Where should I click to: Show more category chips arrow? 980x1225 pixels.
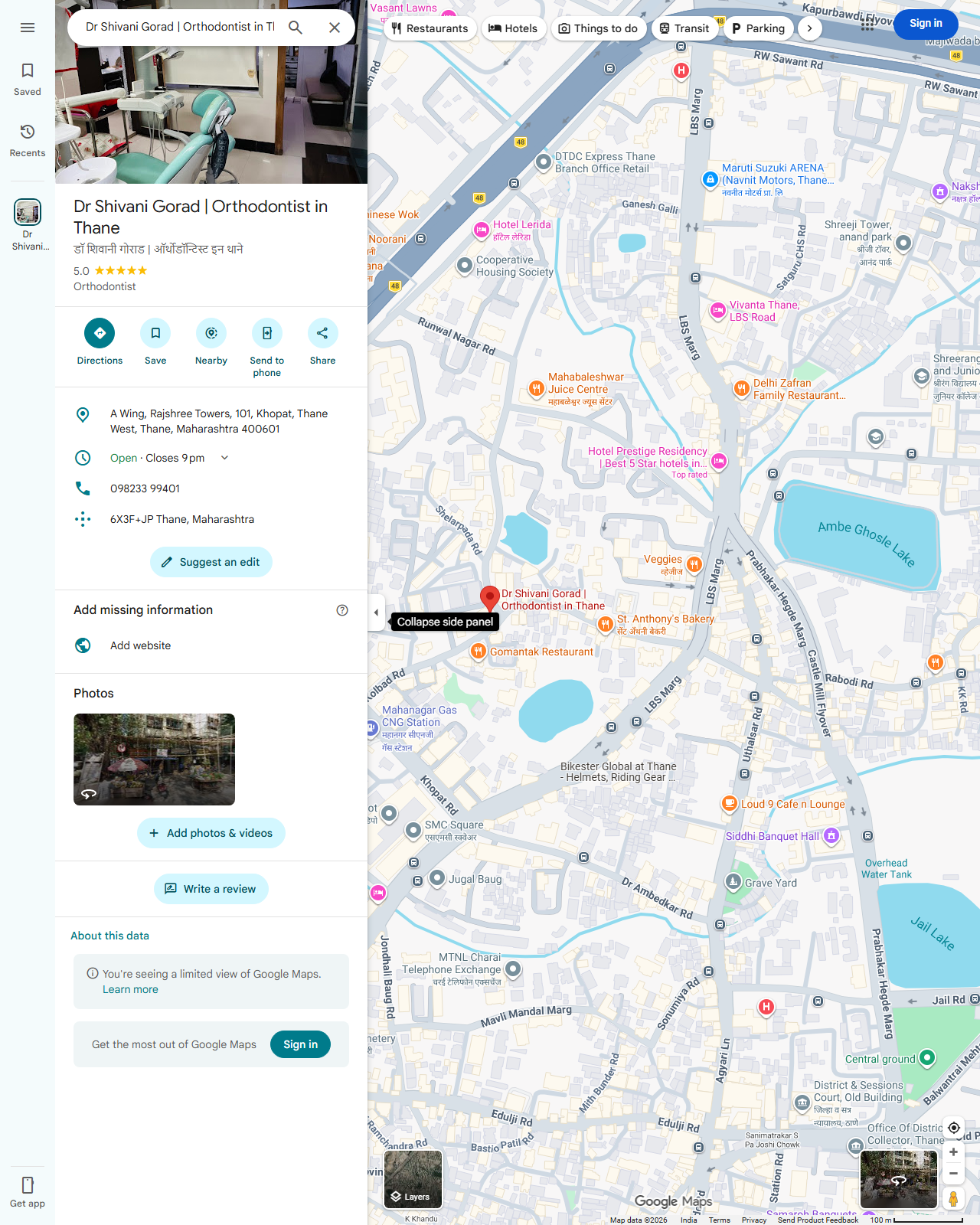tap(810, 28)
